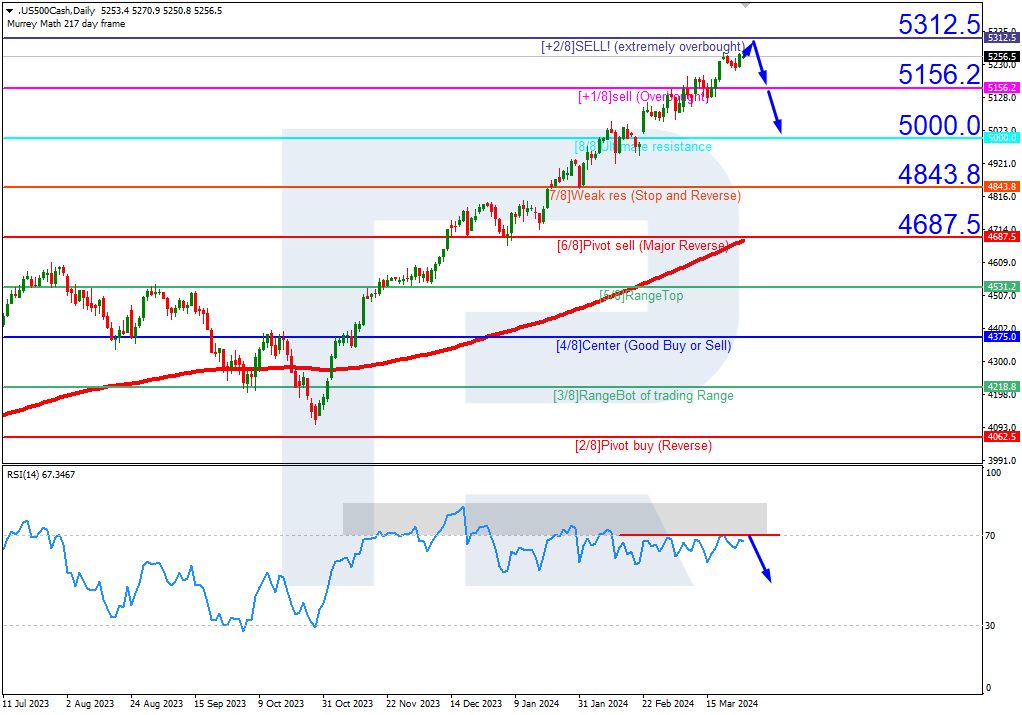Screen dimensions: 1022x715
Task: Select the [6/8]Pivot sell (Major Reverse) label
Action: pyautogui.click(x=643, y=246)
